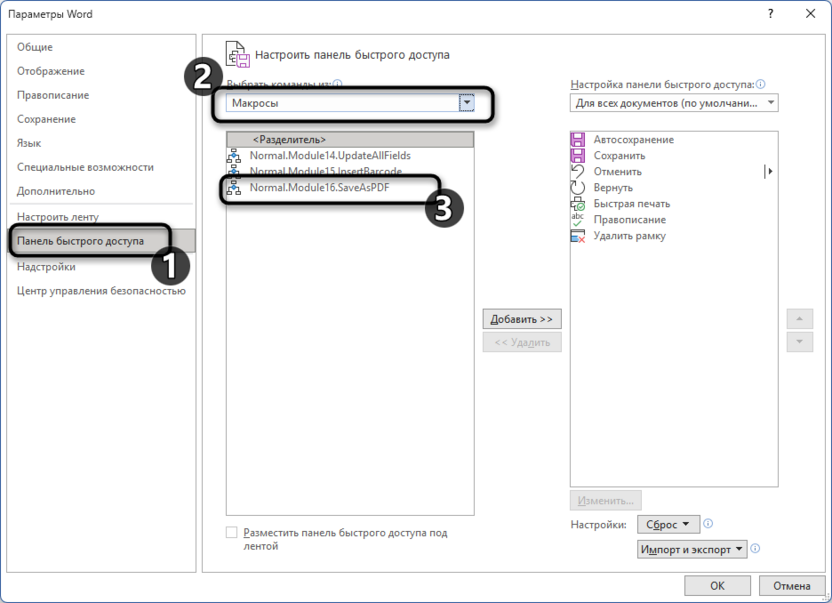Click the Быстрая печать printer icon
This screenshot has height=603, width=832.
[x=577, y=203]
